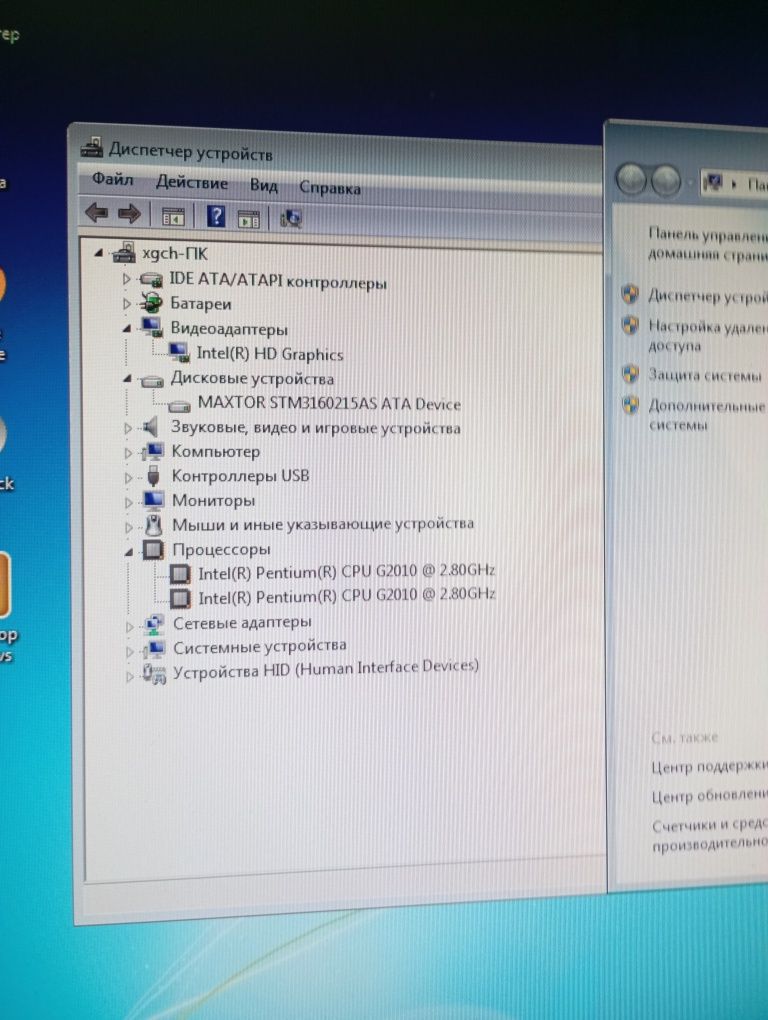Screen dimensions: 768x1020
Task: Click the Forward arrow in Device Manager toolbar
Action: [130, 213]
